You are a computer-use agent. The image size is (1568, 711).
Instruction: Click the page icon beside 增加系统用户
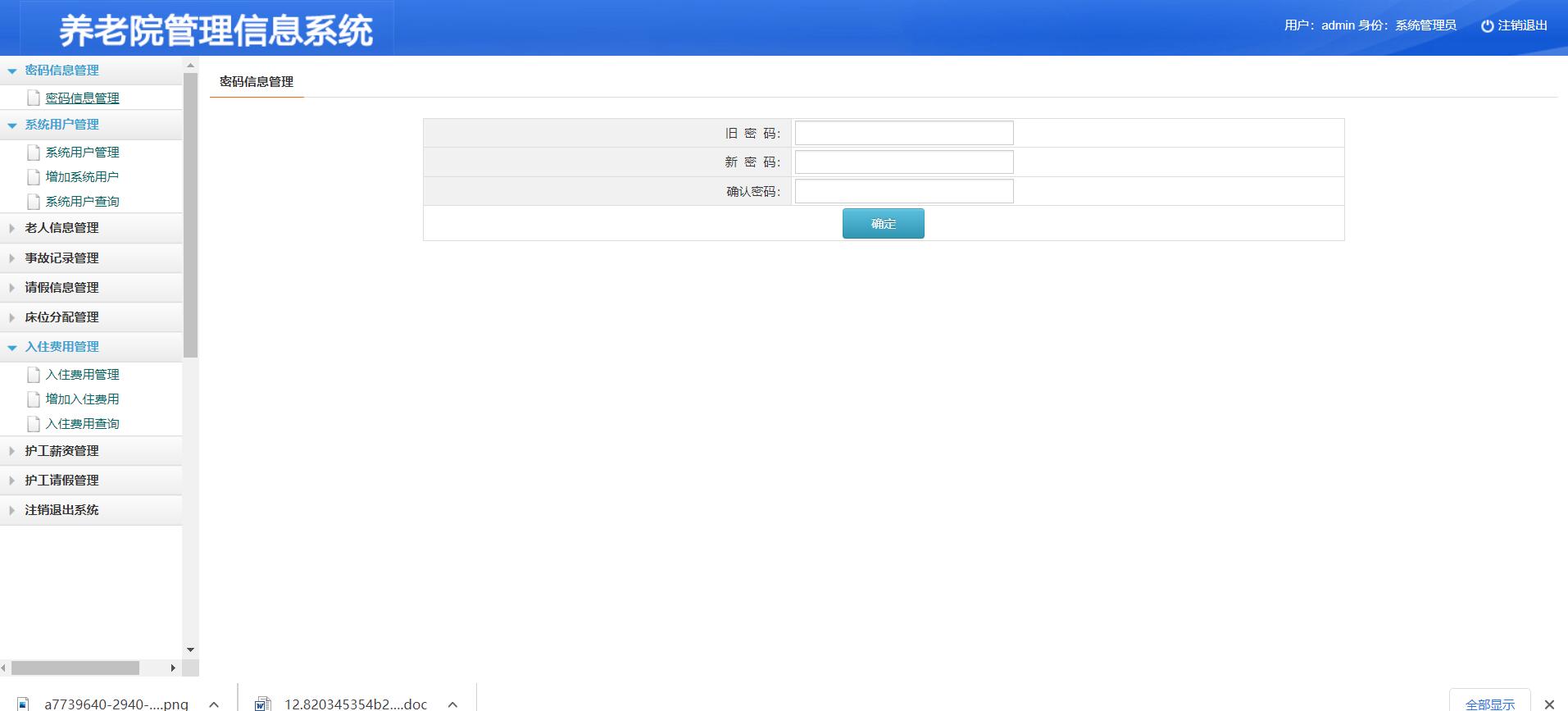[x=34, y=176]
